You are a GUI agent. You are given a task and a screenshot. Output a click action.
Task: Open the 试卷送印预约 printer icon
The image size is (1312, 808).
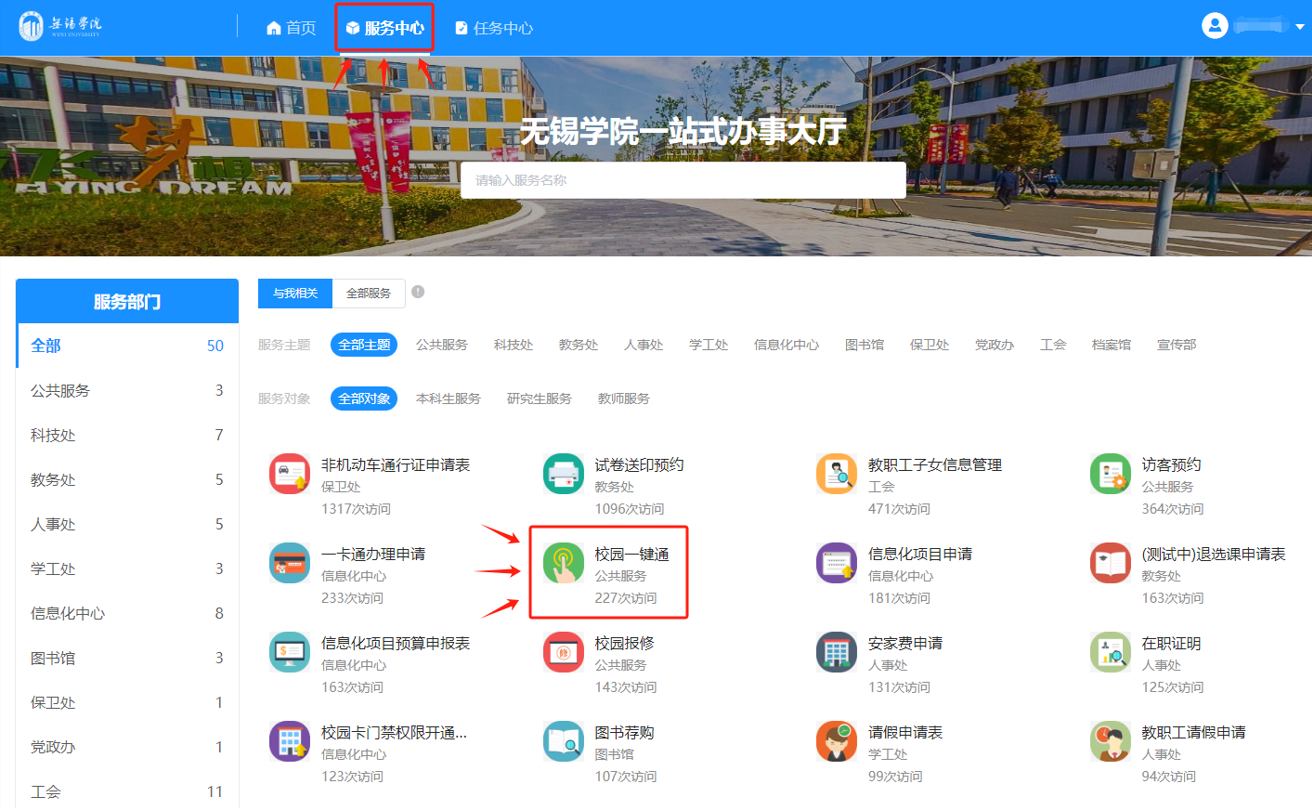click(563, 474)
